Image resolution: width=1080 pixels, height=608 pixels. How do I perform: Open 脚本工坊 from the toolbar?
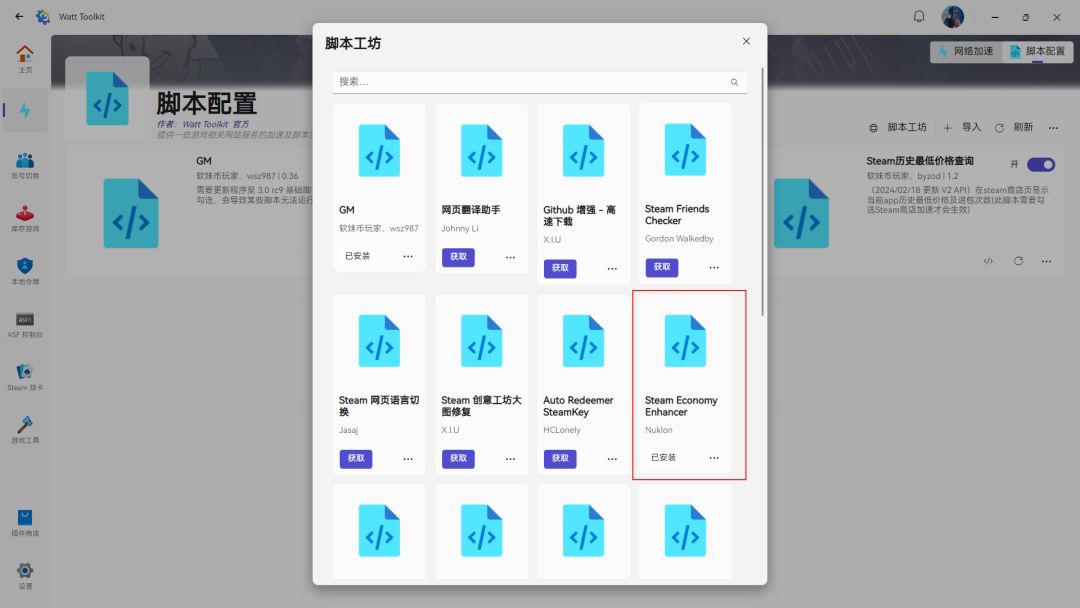[897, 127]
